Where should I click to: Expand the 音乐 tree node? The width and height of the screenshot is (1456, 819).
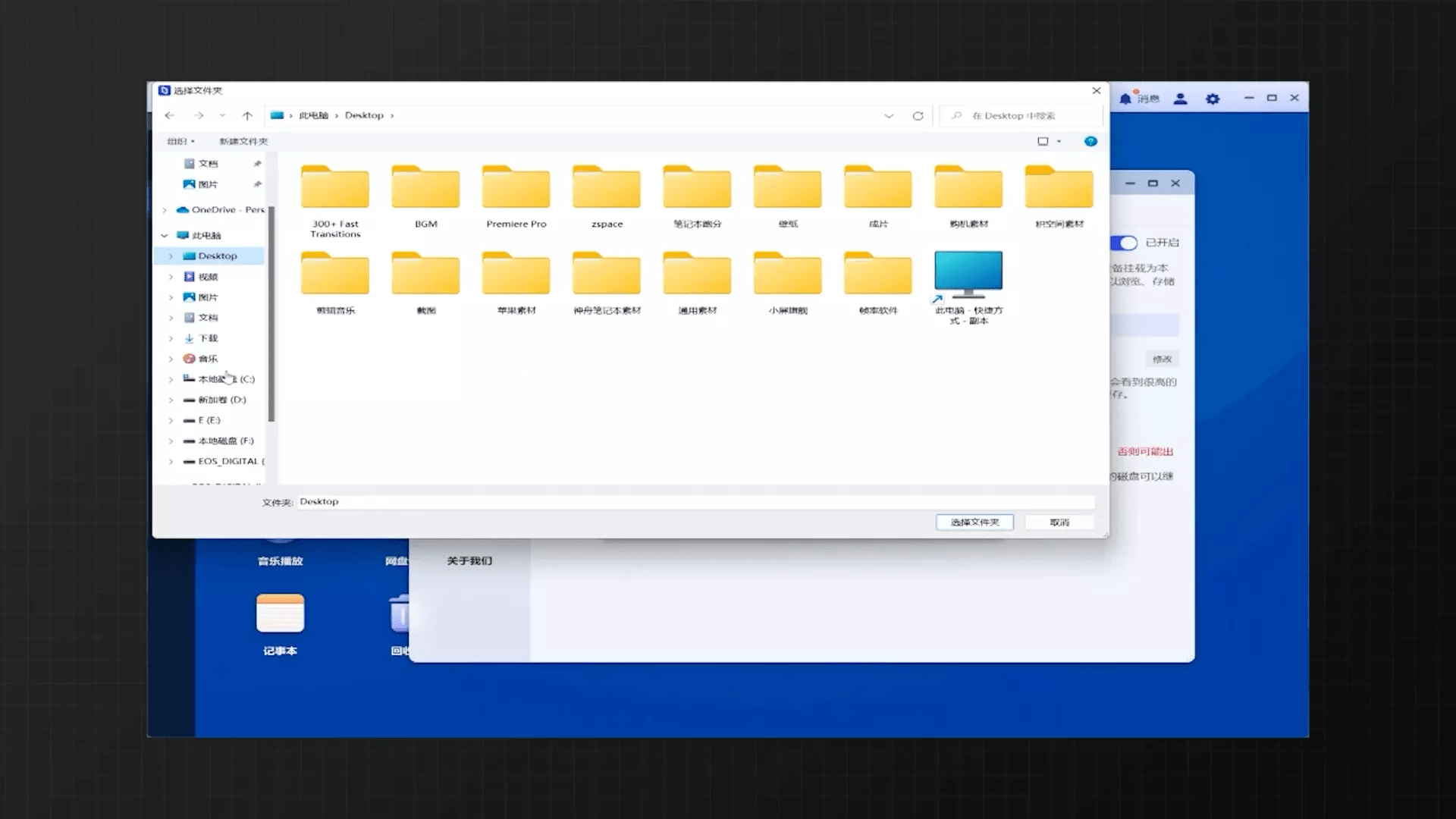click(x=171, y=359)
